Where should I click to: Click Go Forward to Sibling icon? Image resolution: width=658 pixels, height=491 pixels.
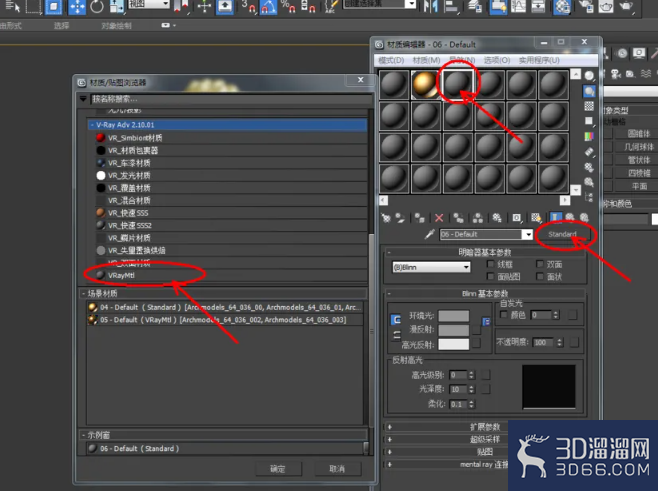584,217
